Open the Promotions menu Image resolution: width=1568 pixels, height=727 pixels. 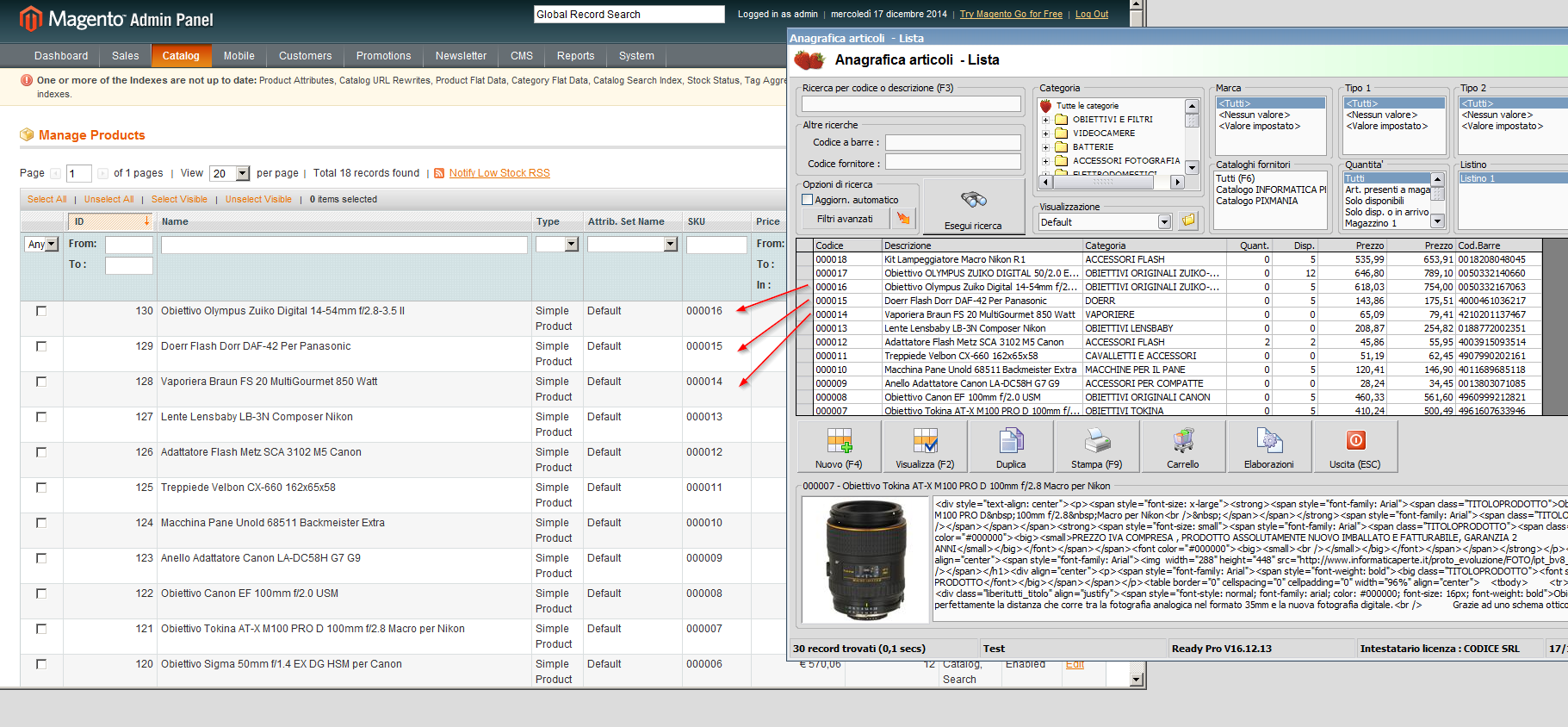[x=384, y=56]
